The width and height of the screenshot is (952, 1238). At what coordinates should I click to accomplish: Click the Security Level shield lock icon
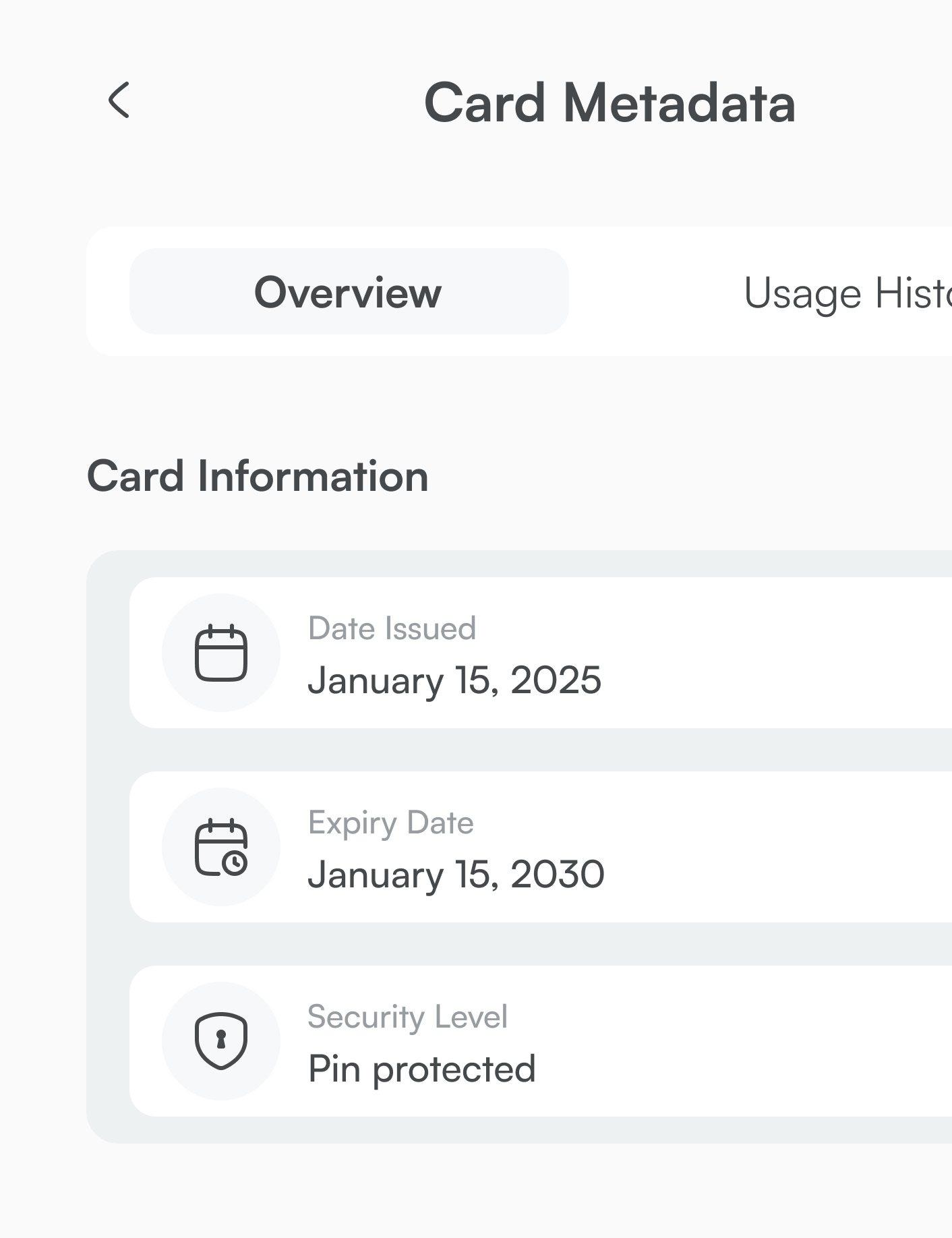(221, 1040)
